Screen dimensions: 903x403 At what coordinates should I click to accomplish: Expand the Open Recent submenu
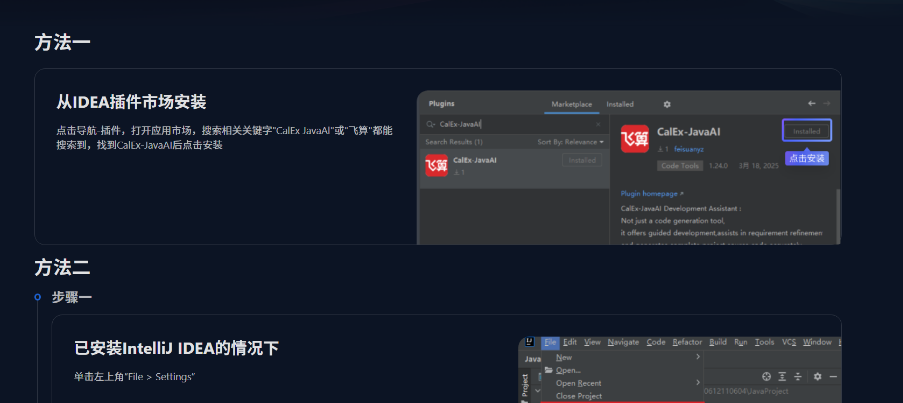(x=698, y=383)
